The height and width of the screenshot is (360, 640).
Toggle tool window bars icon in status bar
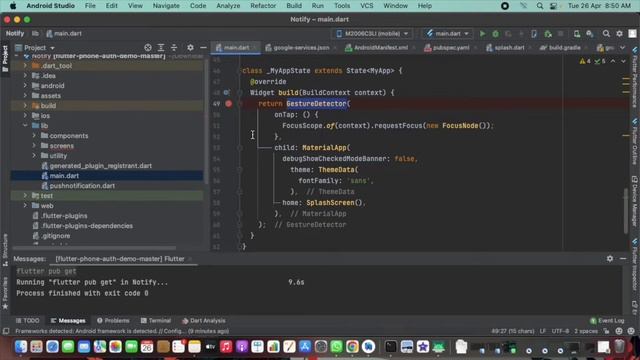pyautogui.click(x=6, y=331)
